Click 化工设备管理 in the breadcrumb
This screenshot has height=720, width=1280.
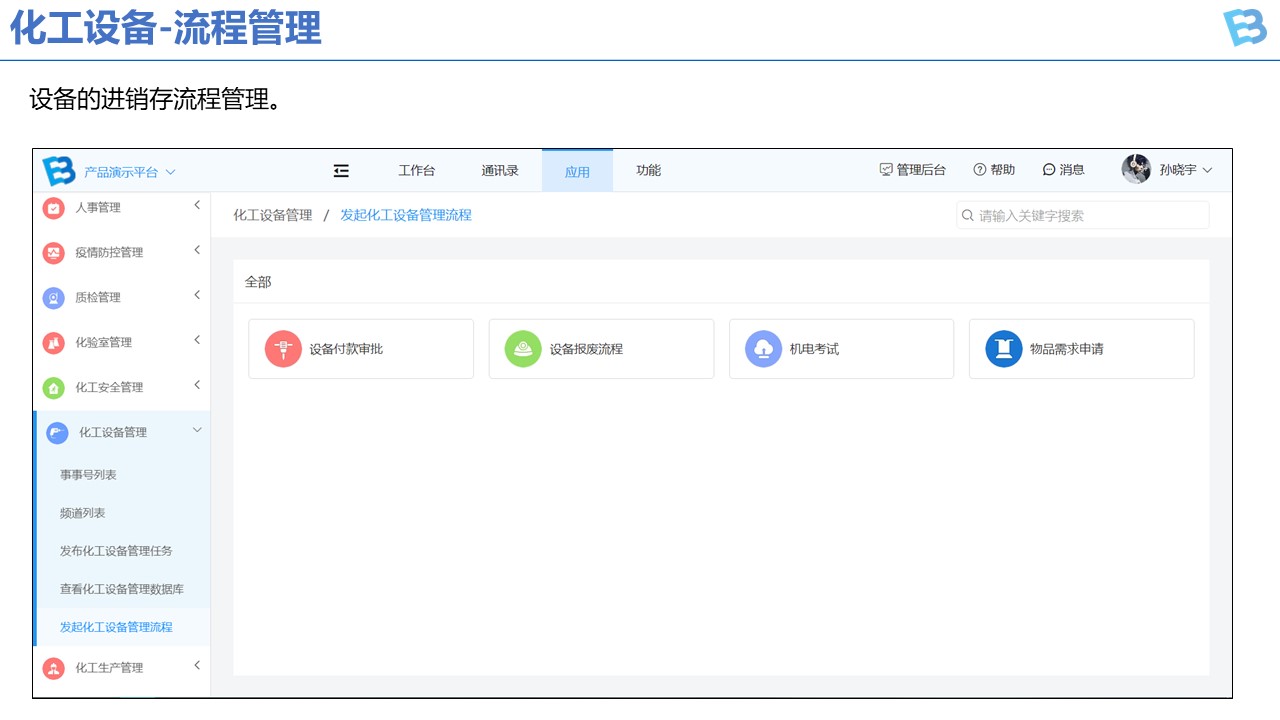coord(273,215)
